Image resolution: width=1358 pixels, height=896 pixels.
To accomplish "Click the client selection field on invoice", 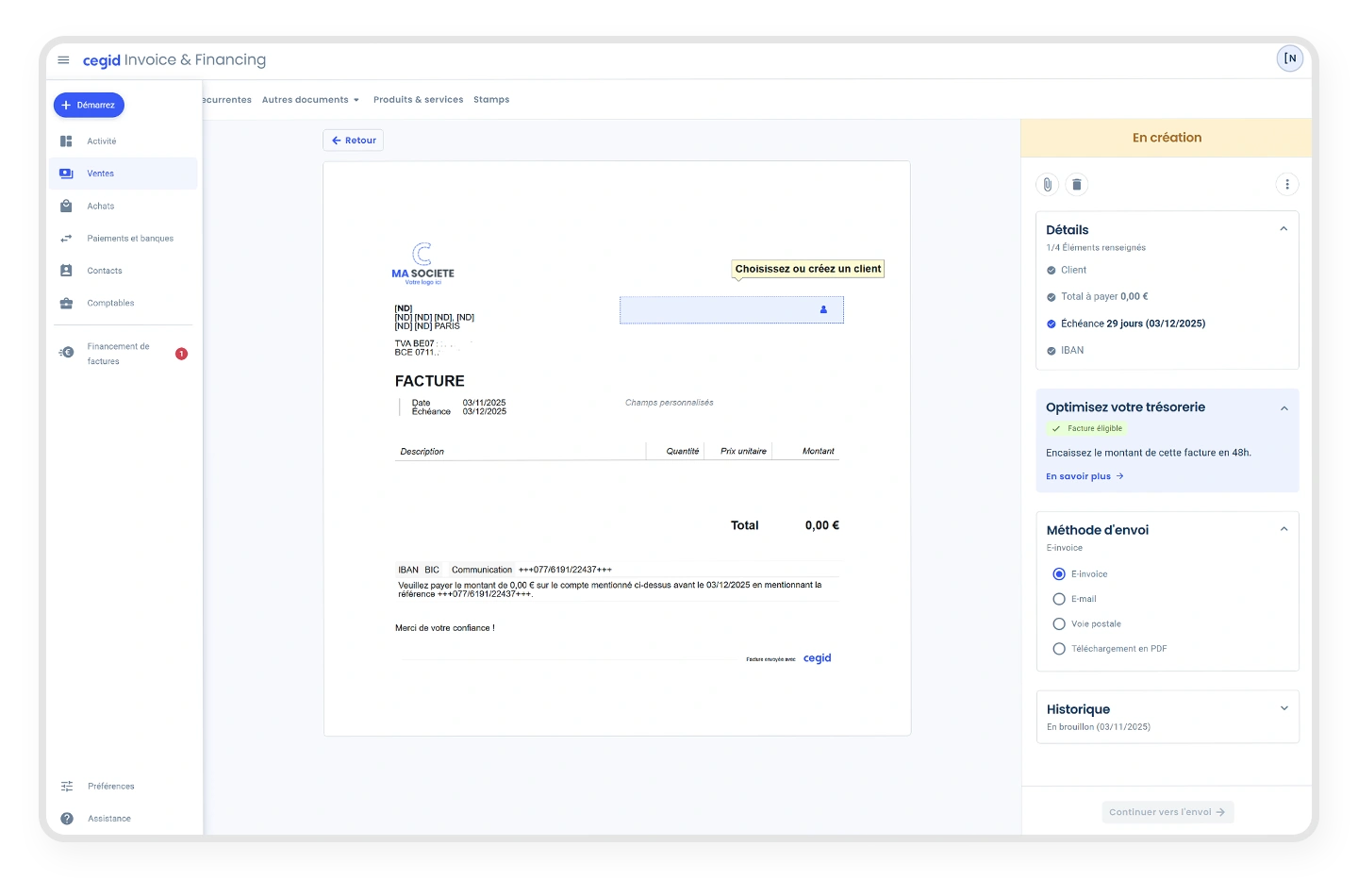I will pos(731,310).
